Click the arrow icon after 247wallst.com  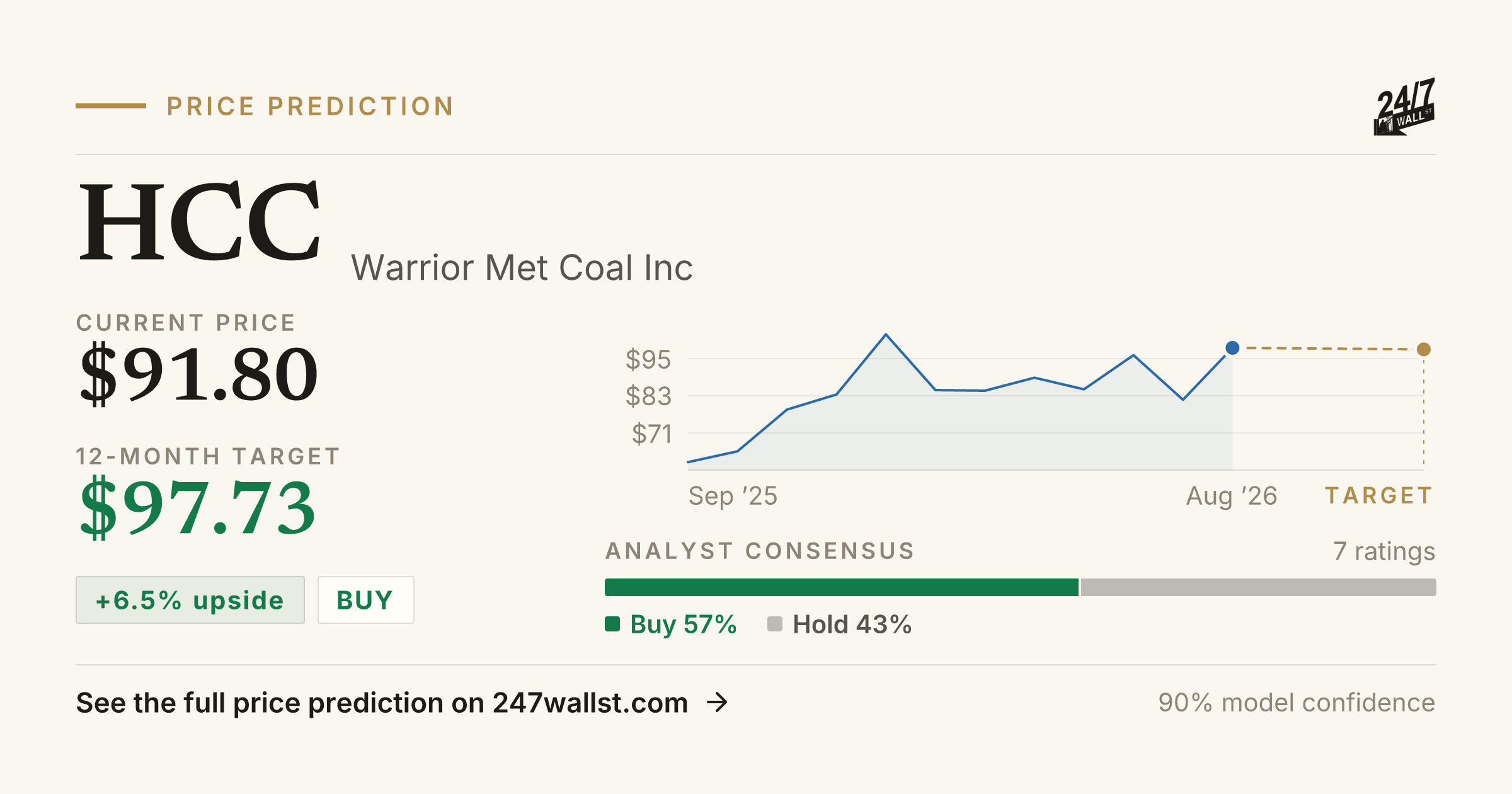tap(717, 702)
